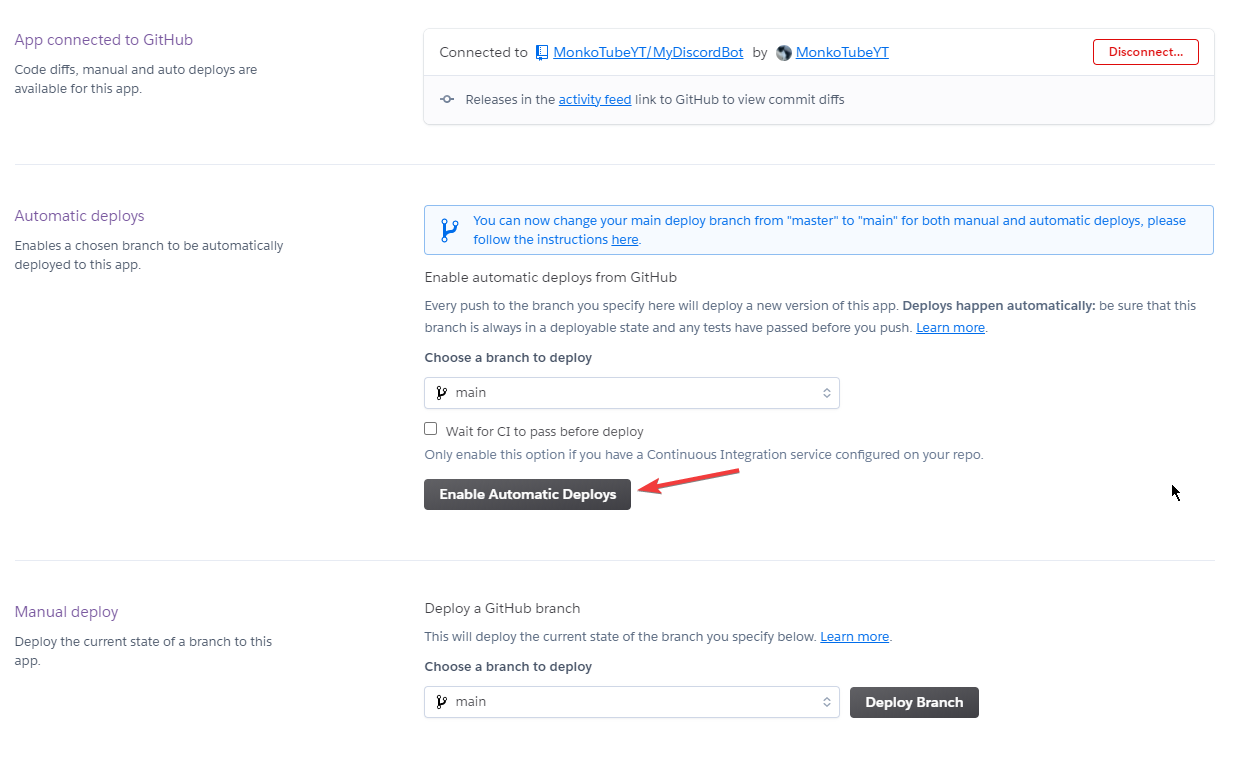Click the Disconnect... button

tap(1145, 52)
